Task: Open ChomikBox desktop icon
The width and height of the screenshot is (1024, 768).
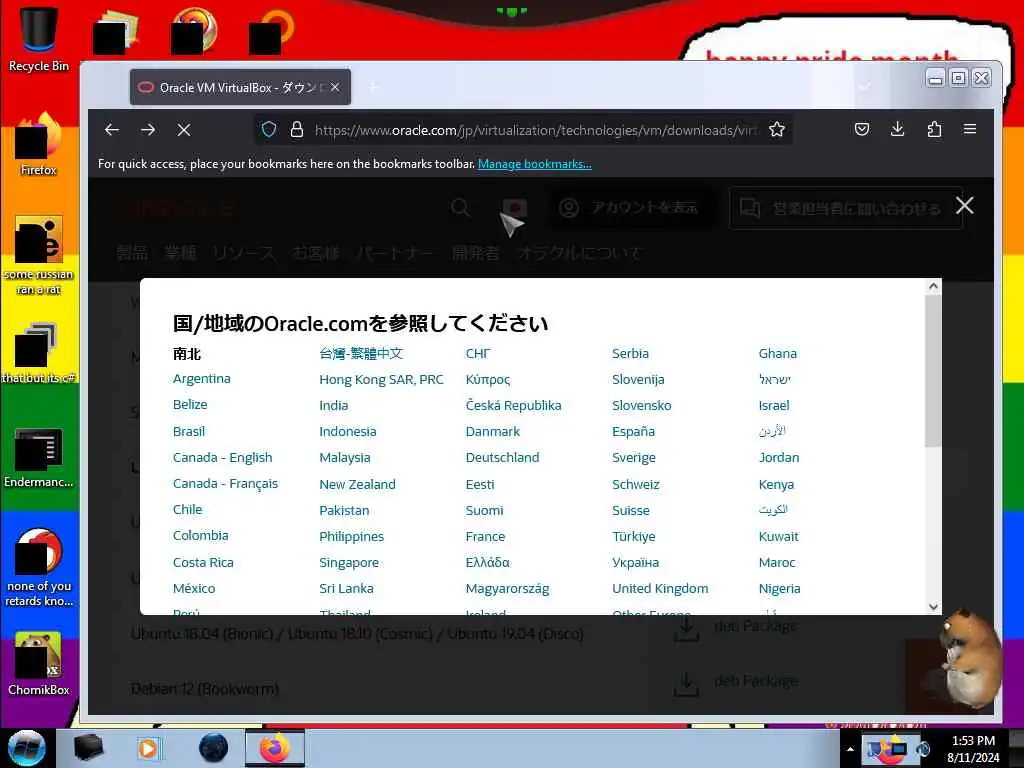Action: pos(39,664)
